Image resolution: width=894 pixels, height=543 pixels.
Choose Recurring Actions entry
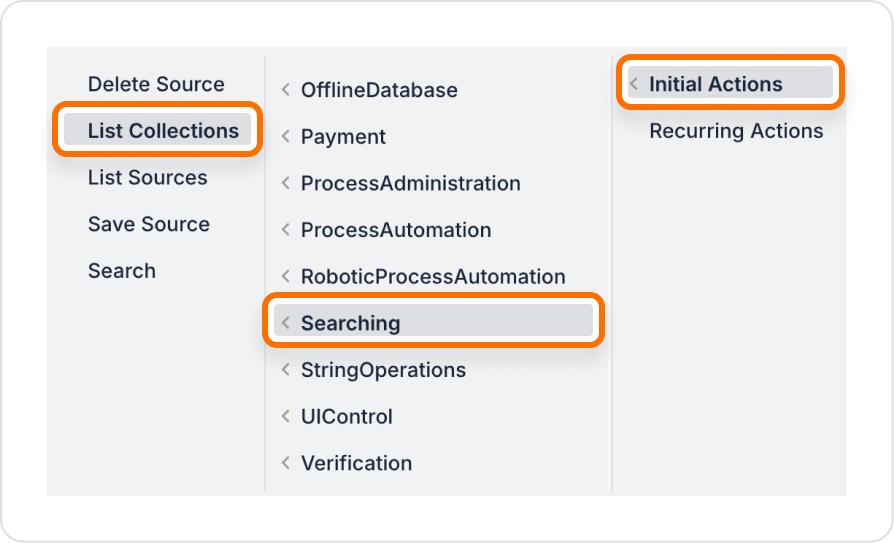[736, 131]
